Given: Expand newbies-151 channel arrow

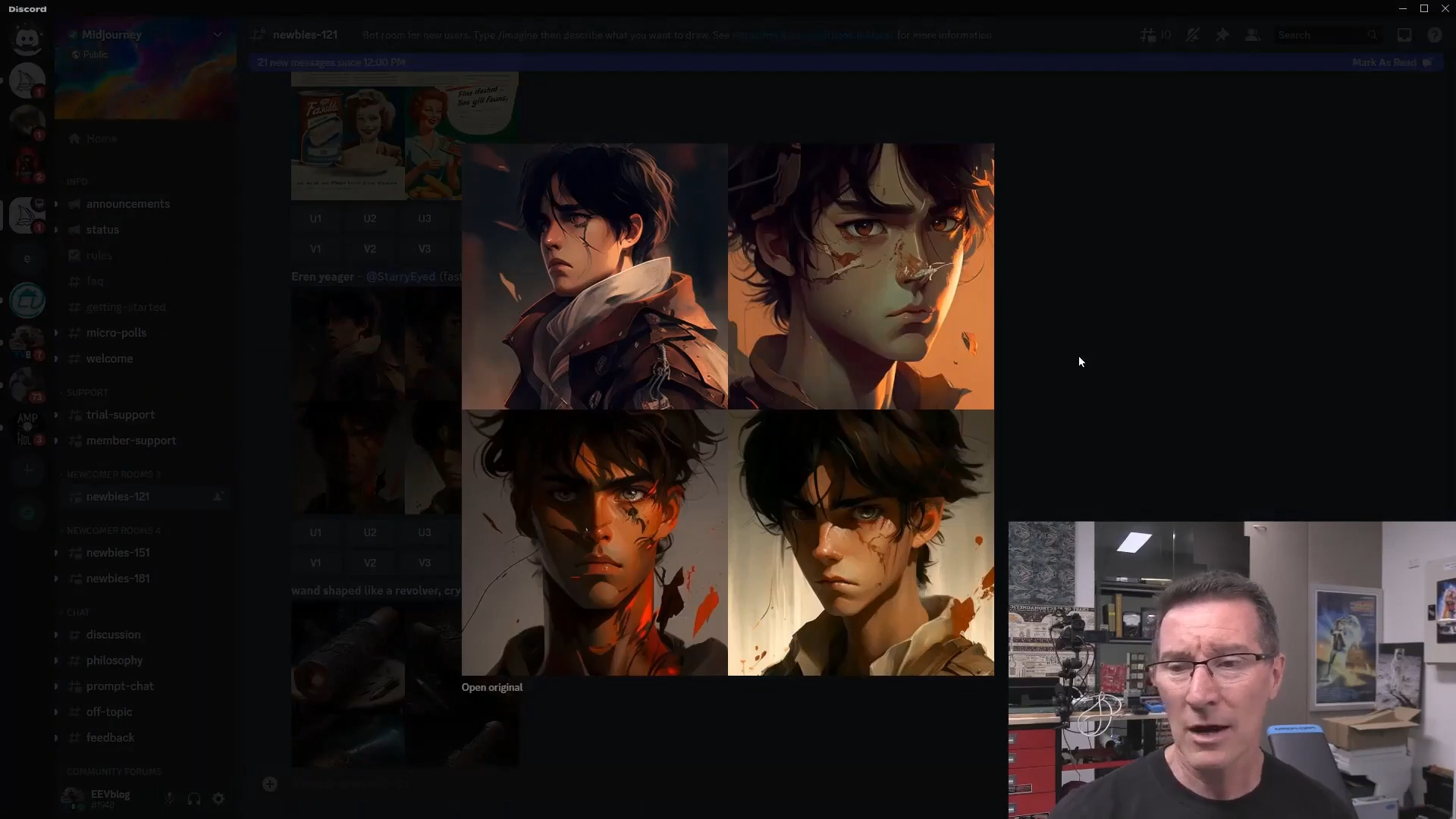Looking at the screenshot, I should click(56, 553).
